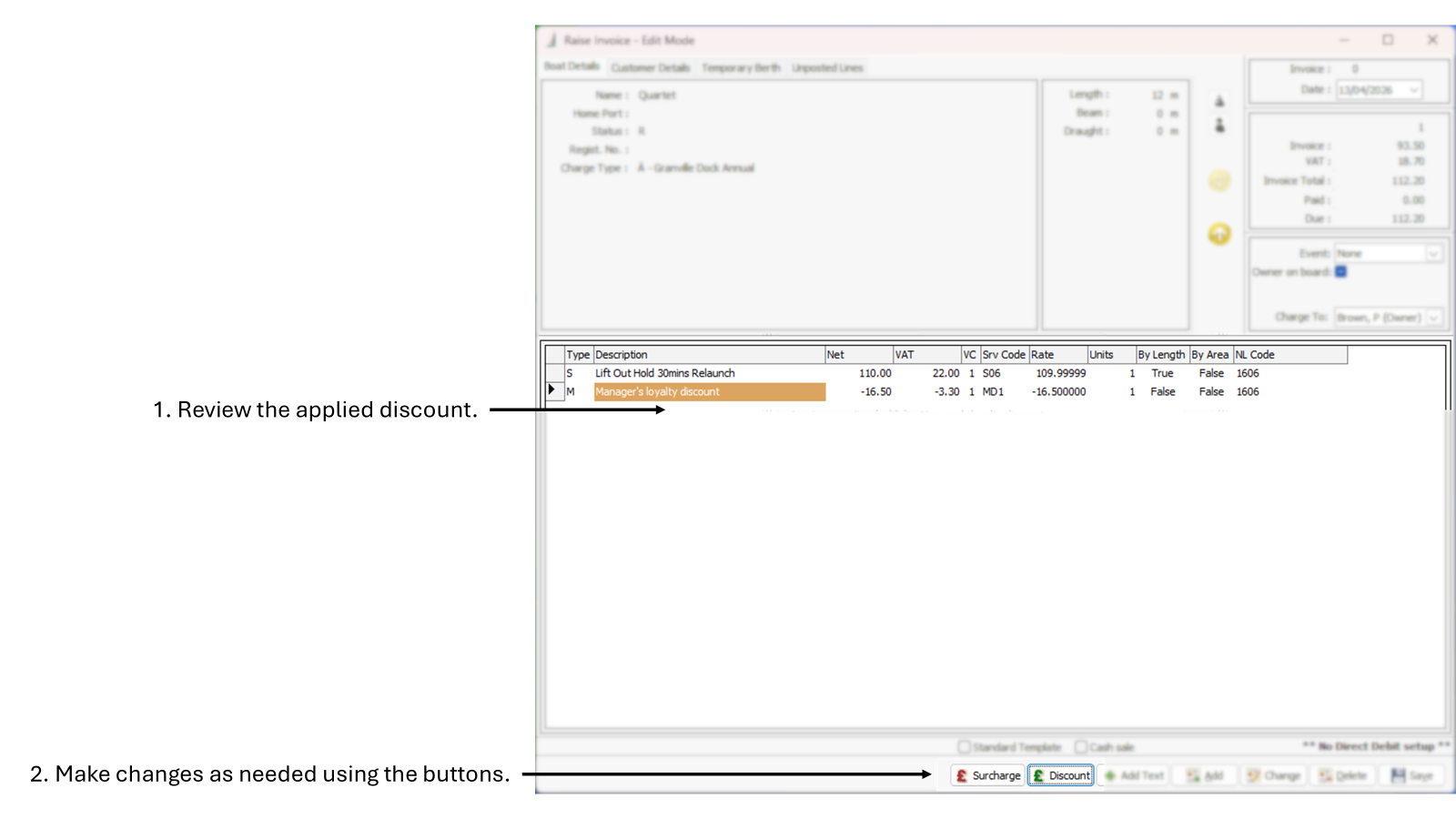Viewport: 1456px width, 819px height.
Task: Toggle the Owner on board checkbox
Action: [1340, 271]
